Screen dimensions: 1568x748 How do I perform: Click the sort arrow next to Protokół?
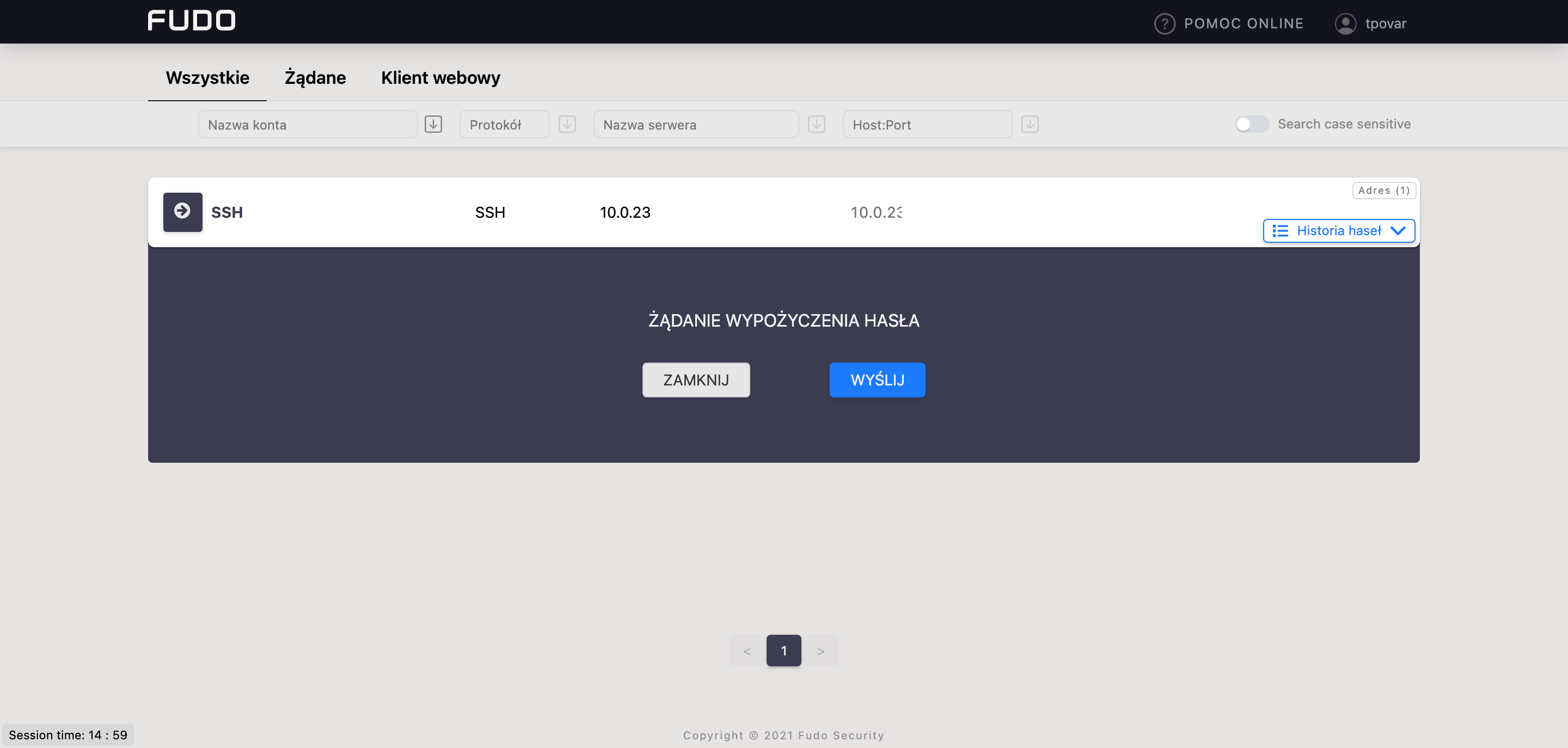pyautogui.click(x=567, y=124)
